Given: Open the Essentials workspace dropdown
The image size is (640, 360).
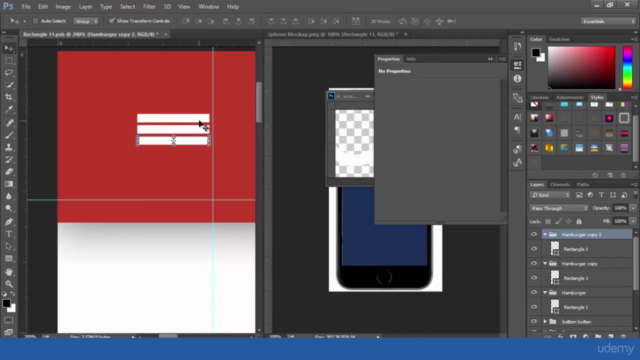Looking at the screenshot, I should coord(608,21).
